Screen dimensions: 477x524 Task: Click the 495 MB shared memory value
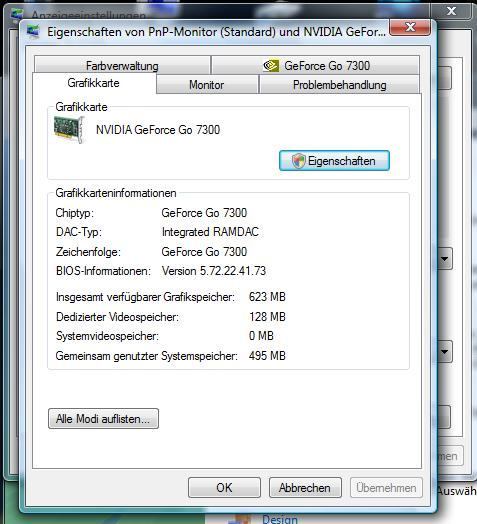click(267, 356)
